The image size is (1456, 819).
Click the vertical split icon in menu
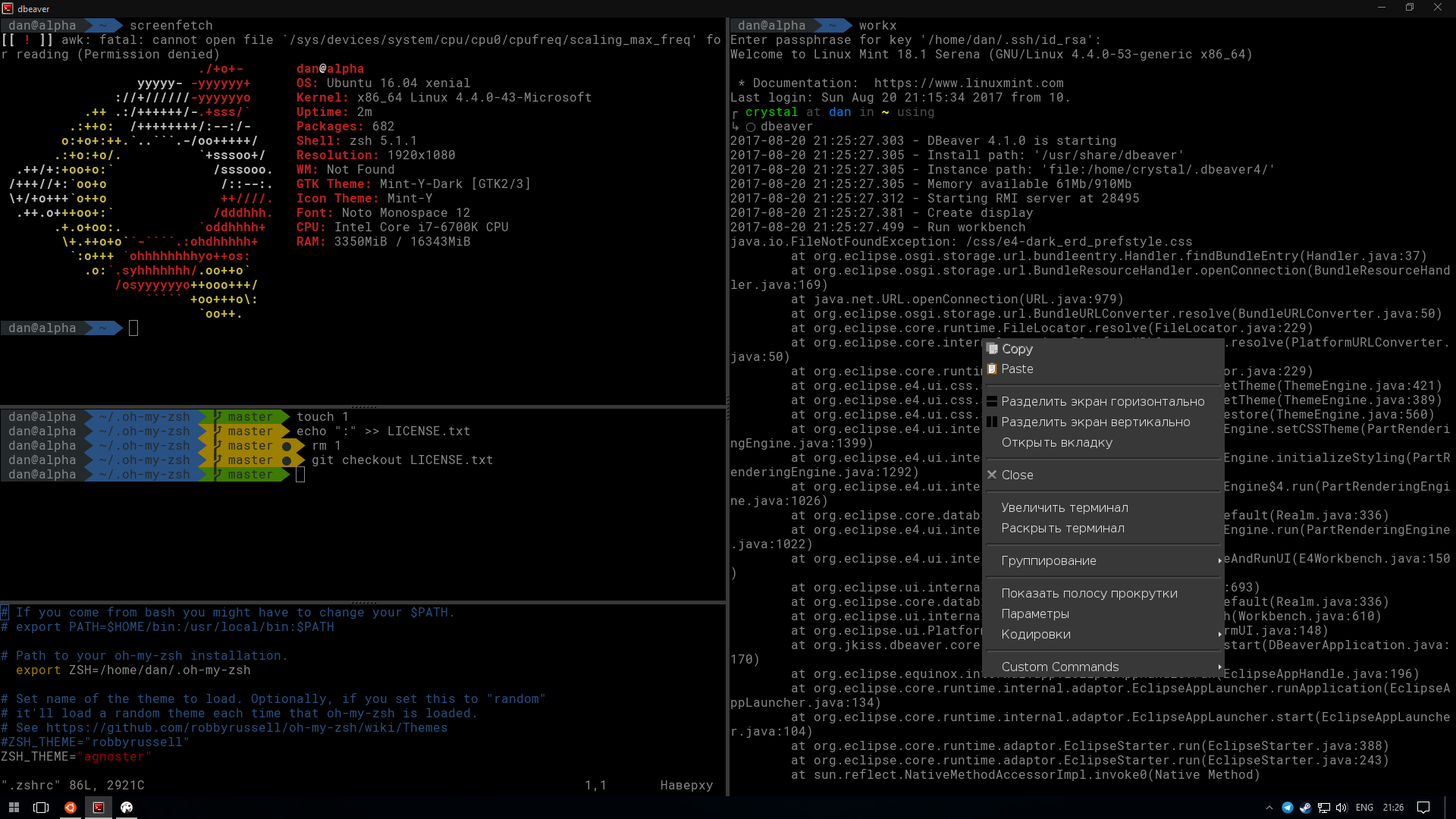(992, 422)
